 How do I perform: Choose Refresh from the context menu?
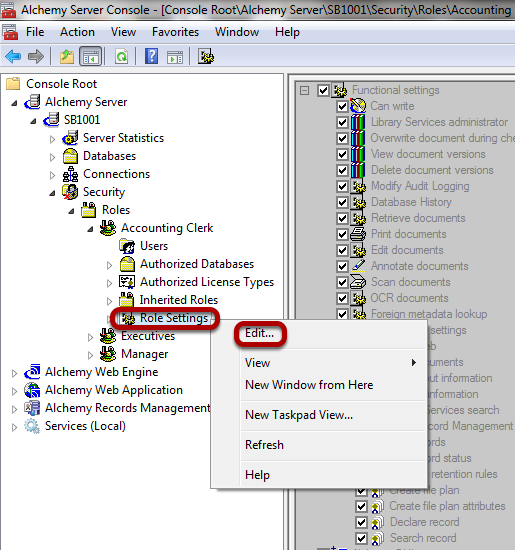point(265,445)
